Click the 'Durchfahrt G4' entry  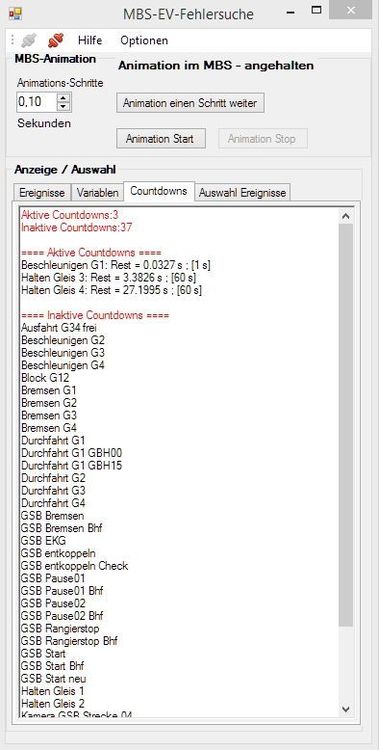(53, 503)
